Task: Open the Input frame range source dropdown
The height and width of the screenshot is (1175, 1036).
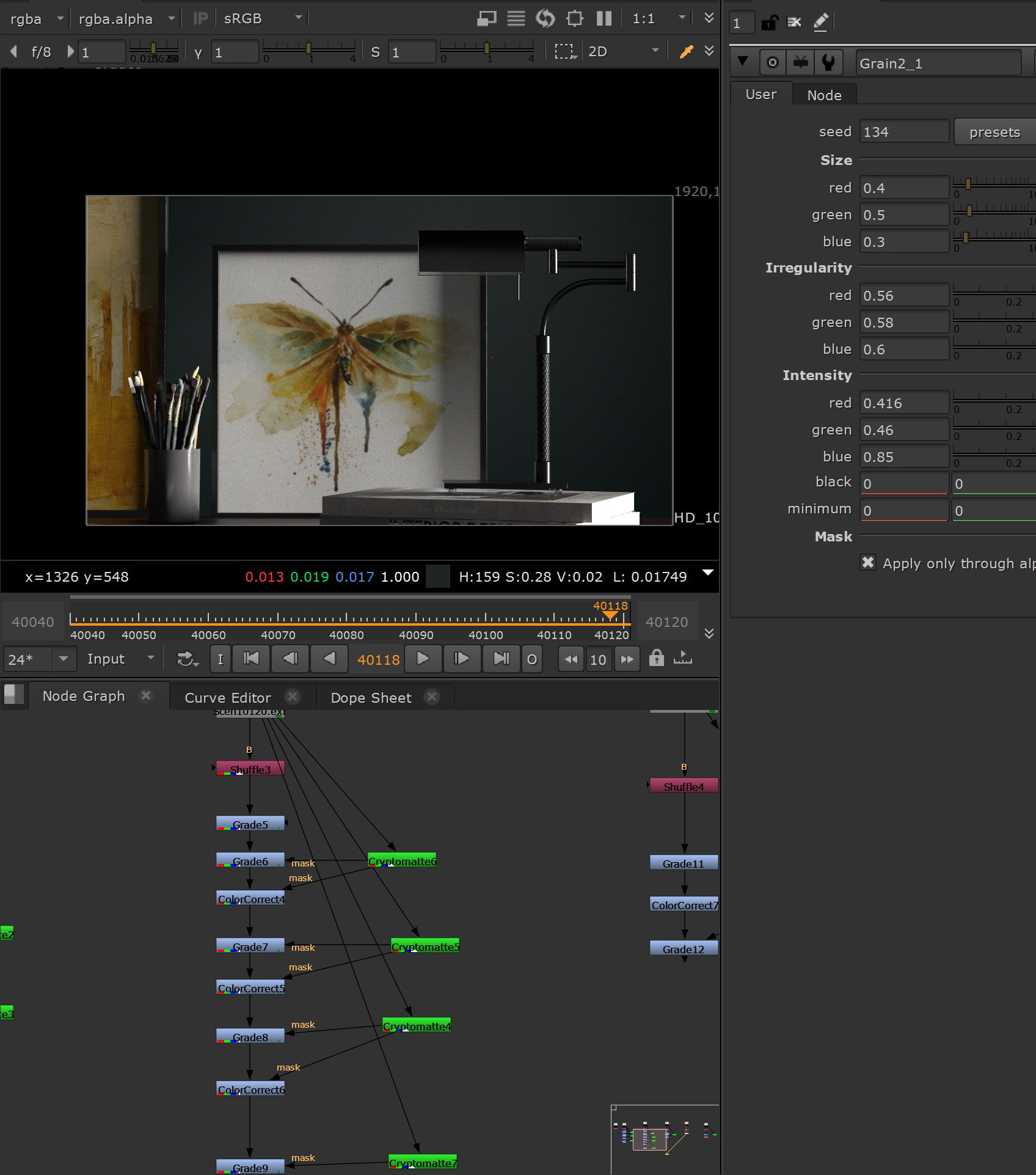Action: click(x=120, y=659)
